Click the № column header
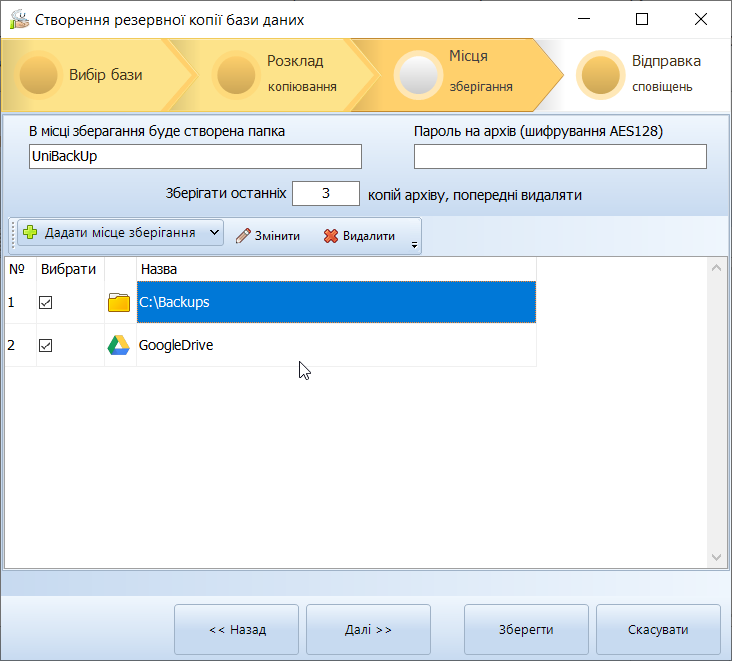Screen dimensions: 732x661 tap(21, 269)
